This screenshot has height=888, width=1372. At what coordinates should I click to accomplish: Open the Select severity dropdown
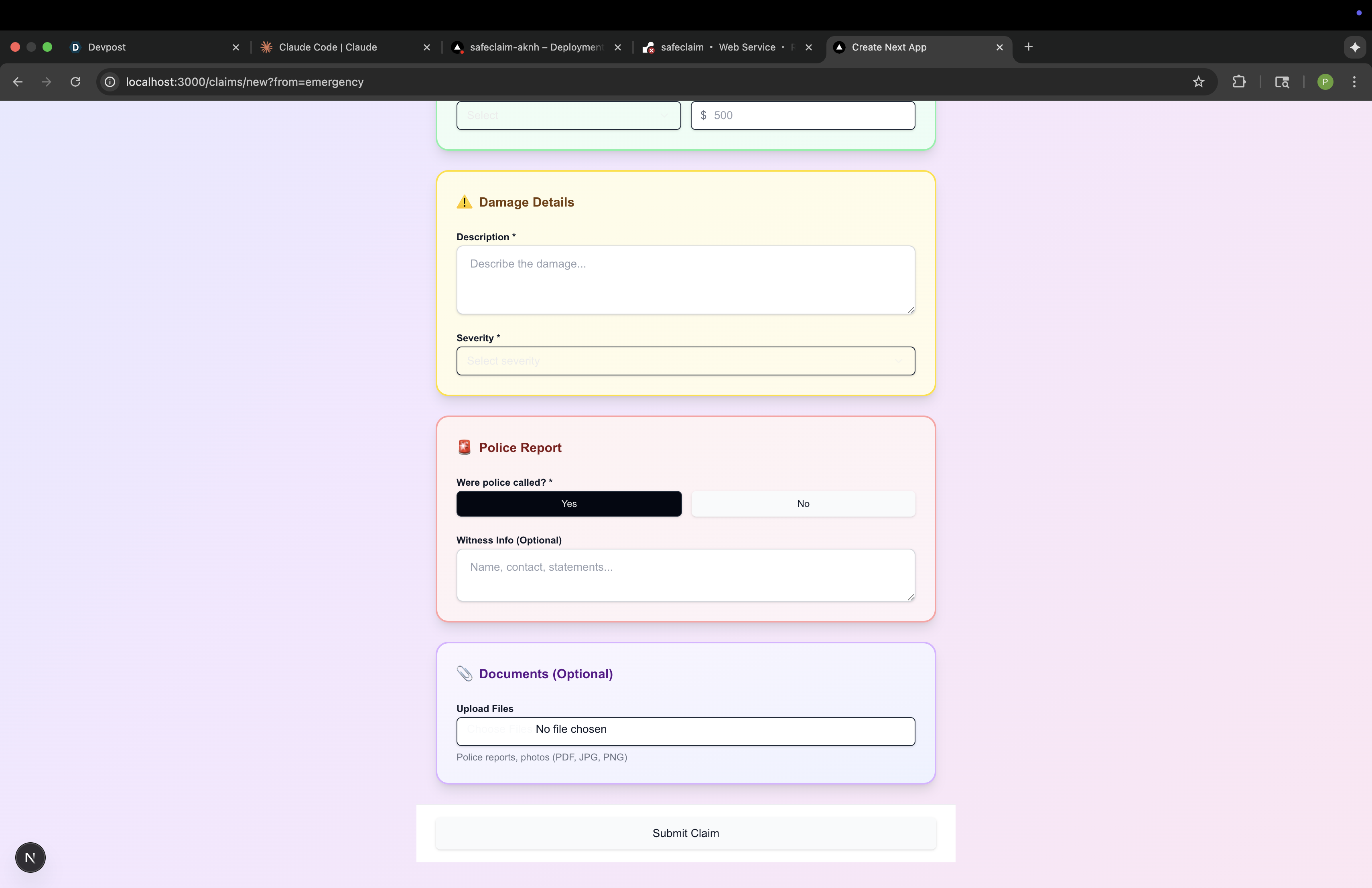(x=685, y=361)
